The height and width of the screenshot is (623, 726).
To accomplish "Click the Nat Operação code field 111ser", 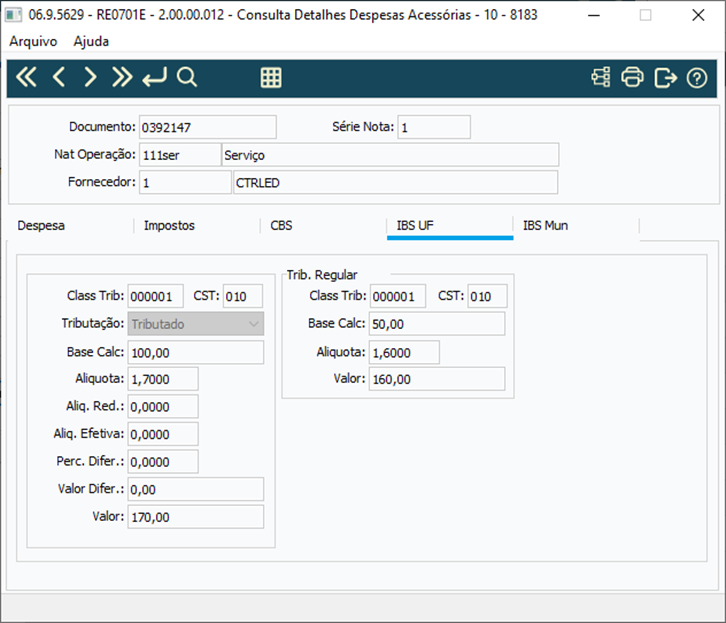I will point(181,155).
